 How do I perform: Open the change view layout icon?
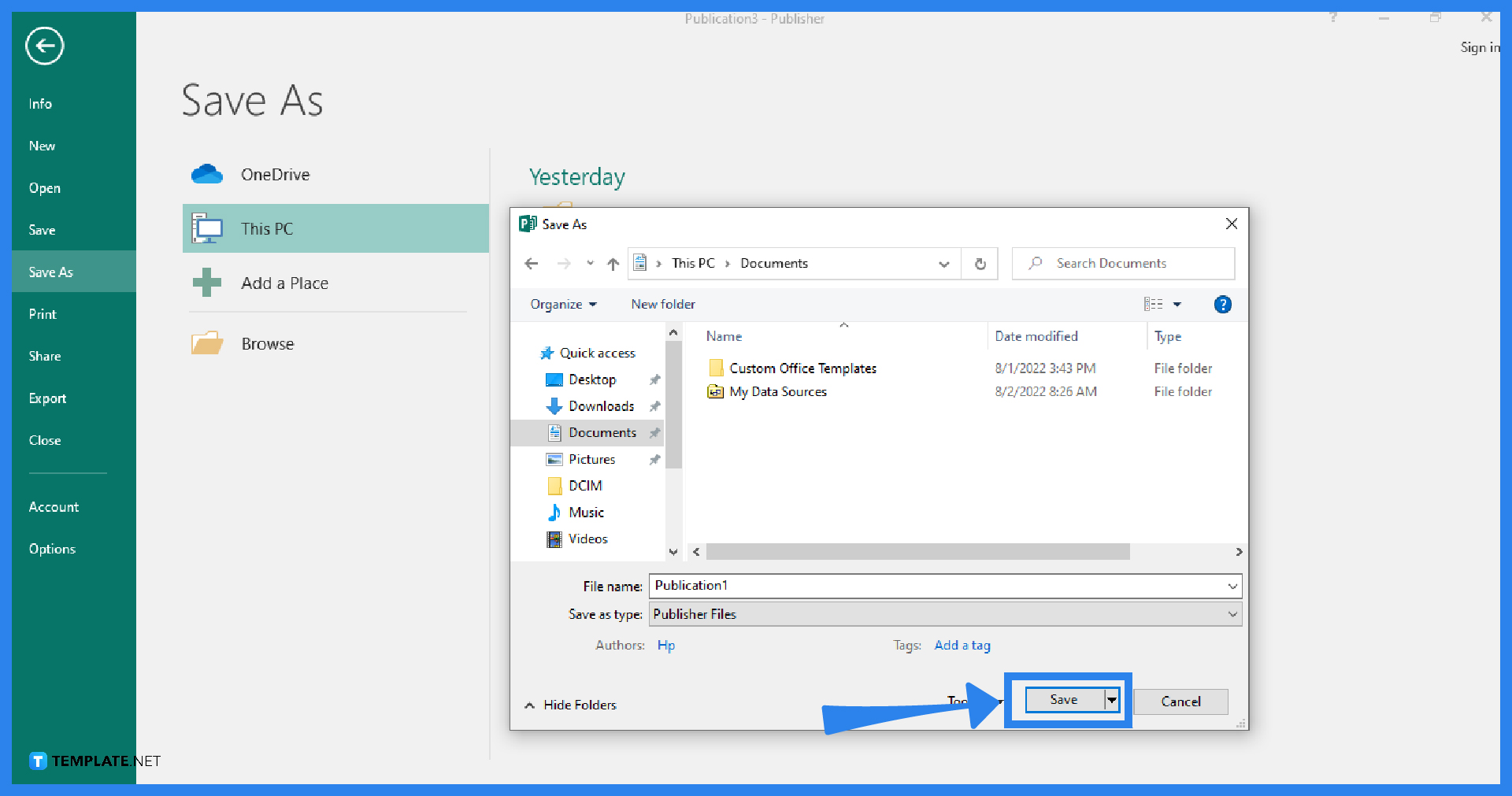point(1153,305)
